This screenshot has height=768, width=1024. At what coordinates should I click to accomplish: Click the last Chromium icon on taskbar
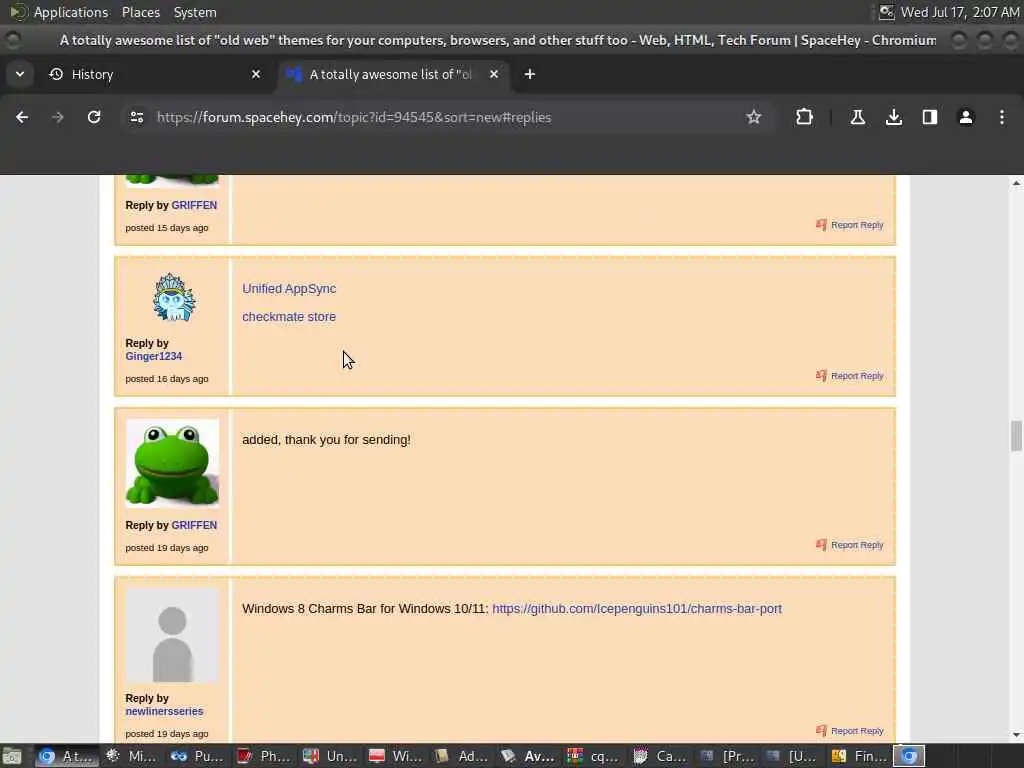click(909, 756)
